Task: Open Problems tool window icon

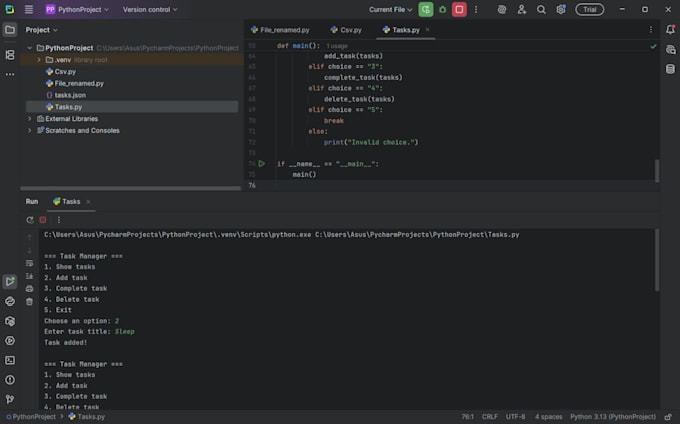Action: (x=10, y=380)
